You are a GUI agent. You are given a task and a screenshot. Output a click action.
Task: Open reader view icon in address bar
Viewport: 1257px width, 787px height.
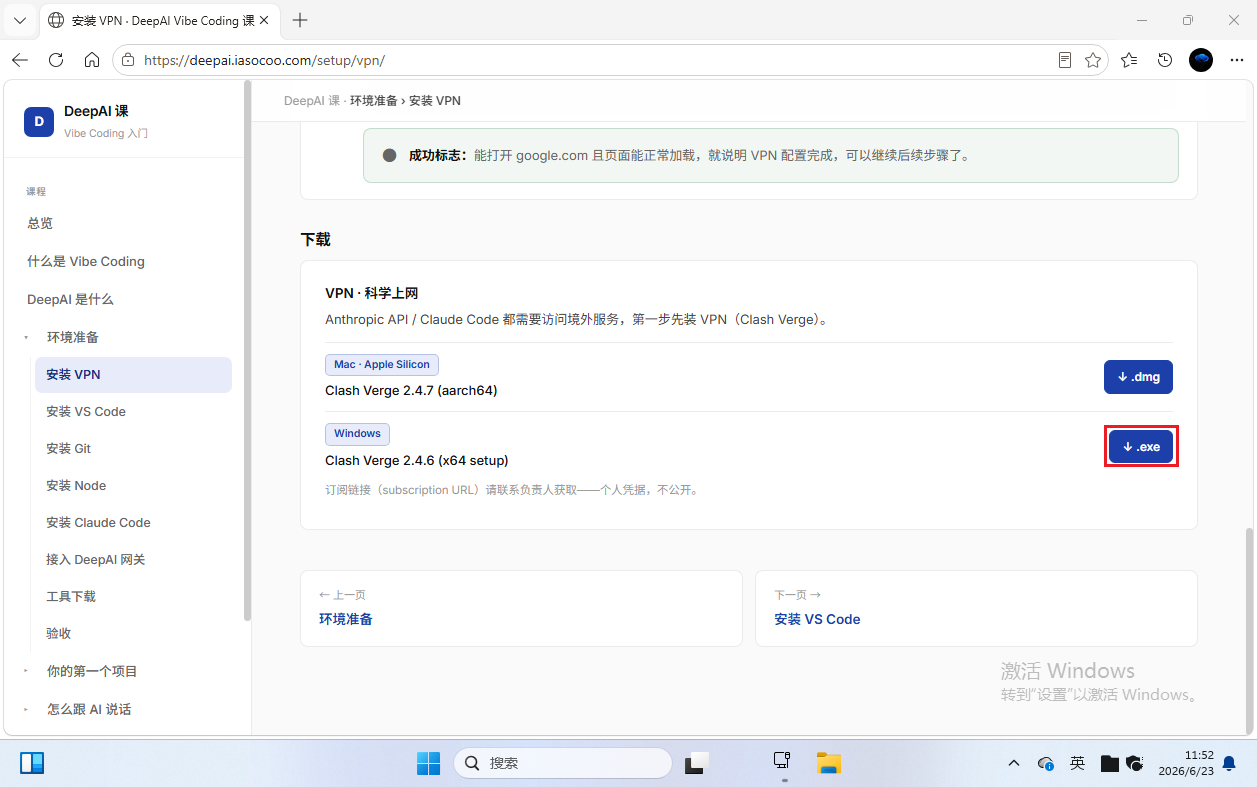[x=1065, y=60]
